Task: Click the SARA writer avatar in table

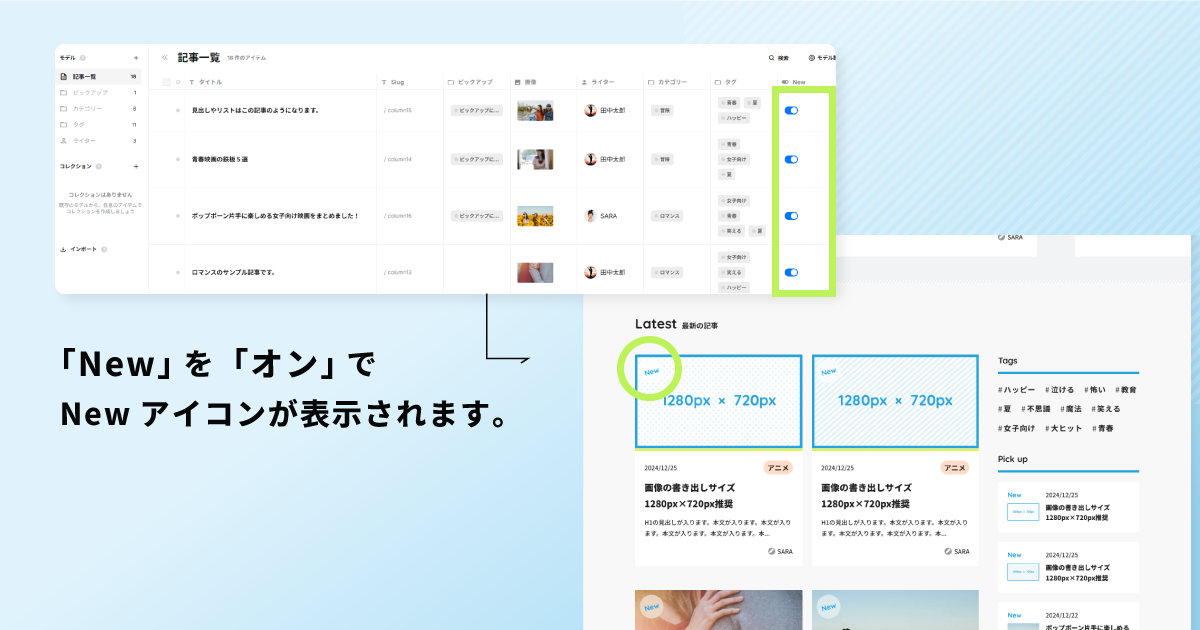Action: click(x=590, y=215)
